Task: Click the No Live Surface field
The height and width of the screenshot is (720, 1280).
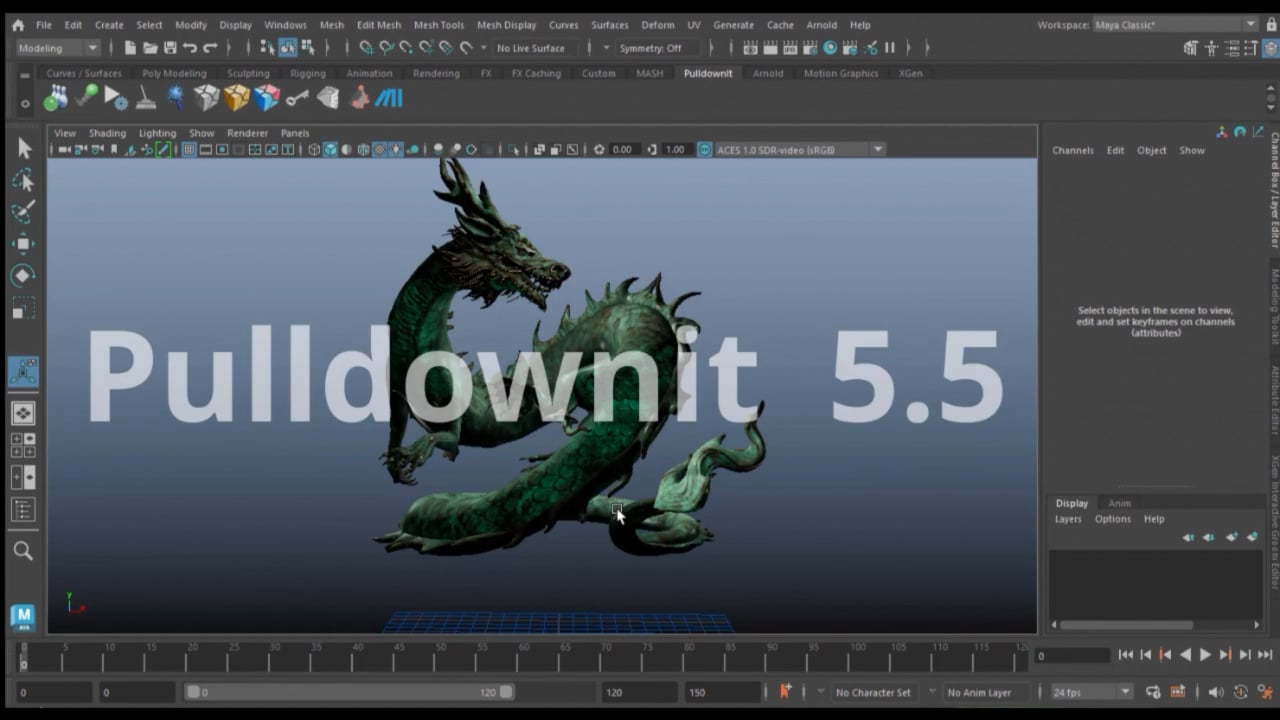Action: click(x=531, y=48)
